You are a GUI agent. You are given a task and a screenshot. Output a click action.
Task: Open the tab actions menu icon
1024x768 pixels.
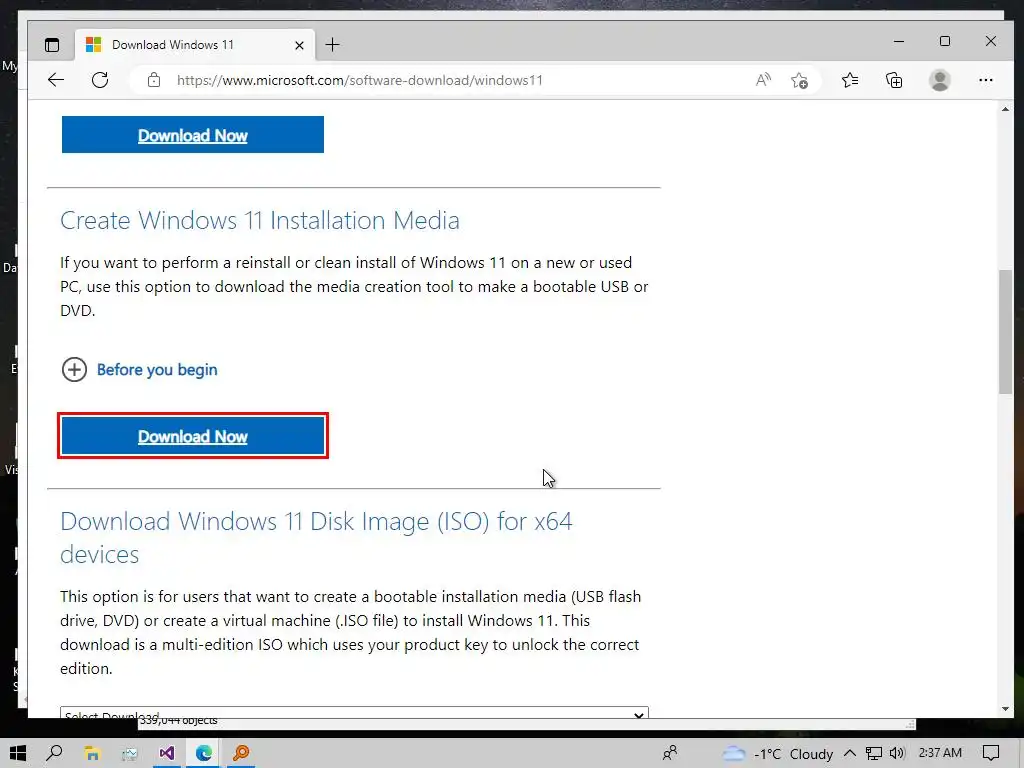click(x=52, y=45)
